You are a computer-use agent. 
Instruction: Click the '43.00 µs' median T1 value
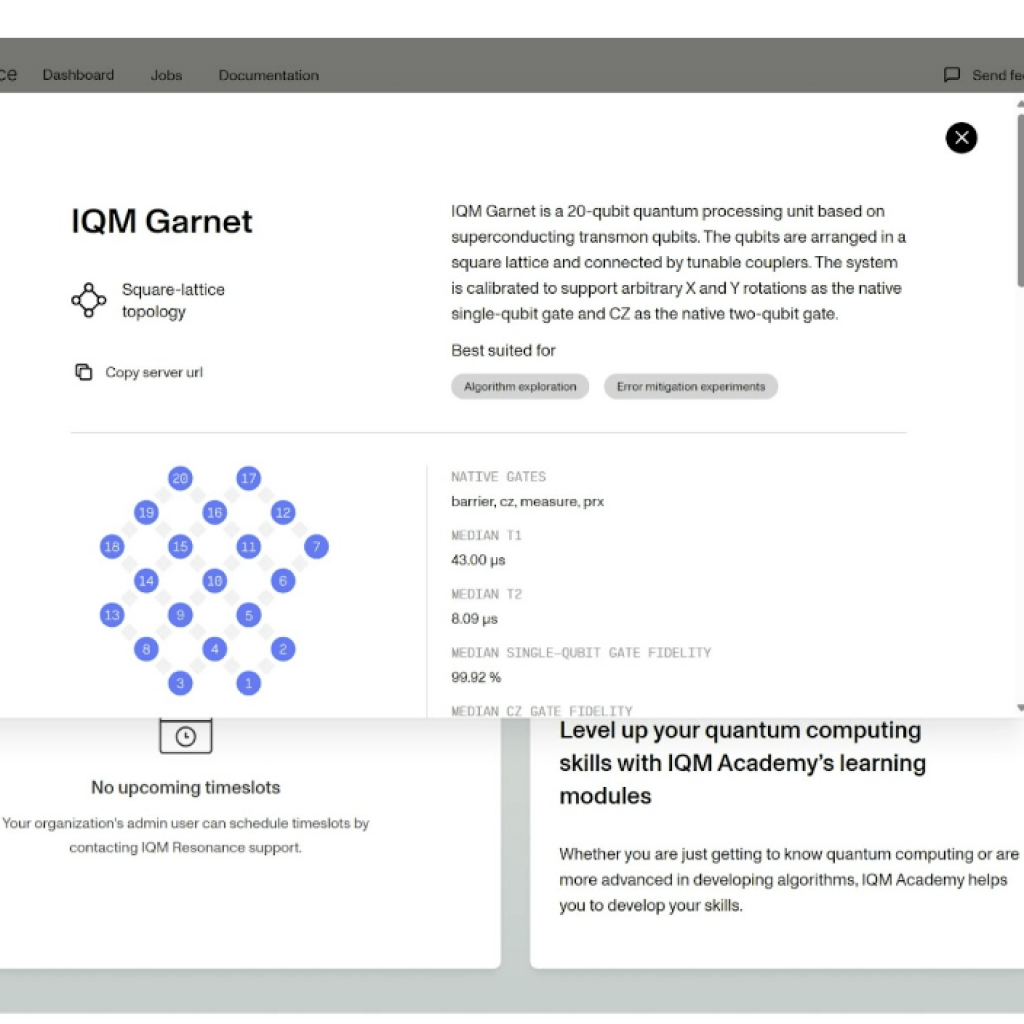tap(478, 560)
